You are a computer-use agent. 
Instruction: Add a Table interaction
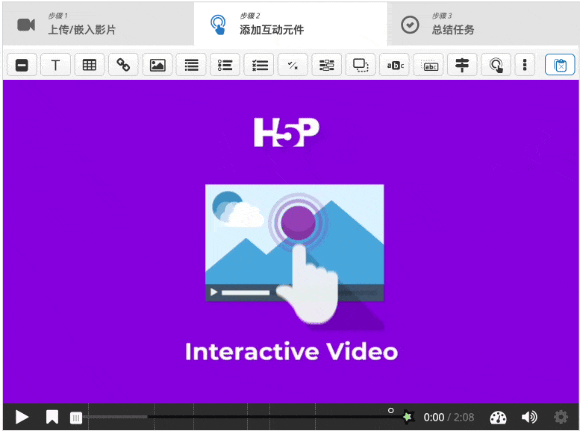click(89, 65)
